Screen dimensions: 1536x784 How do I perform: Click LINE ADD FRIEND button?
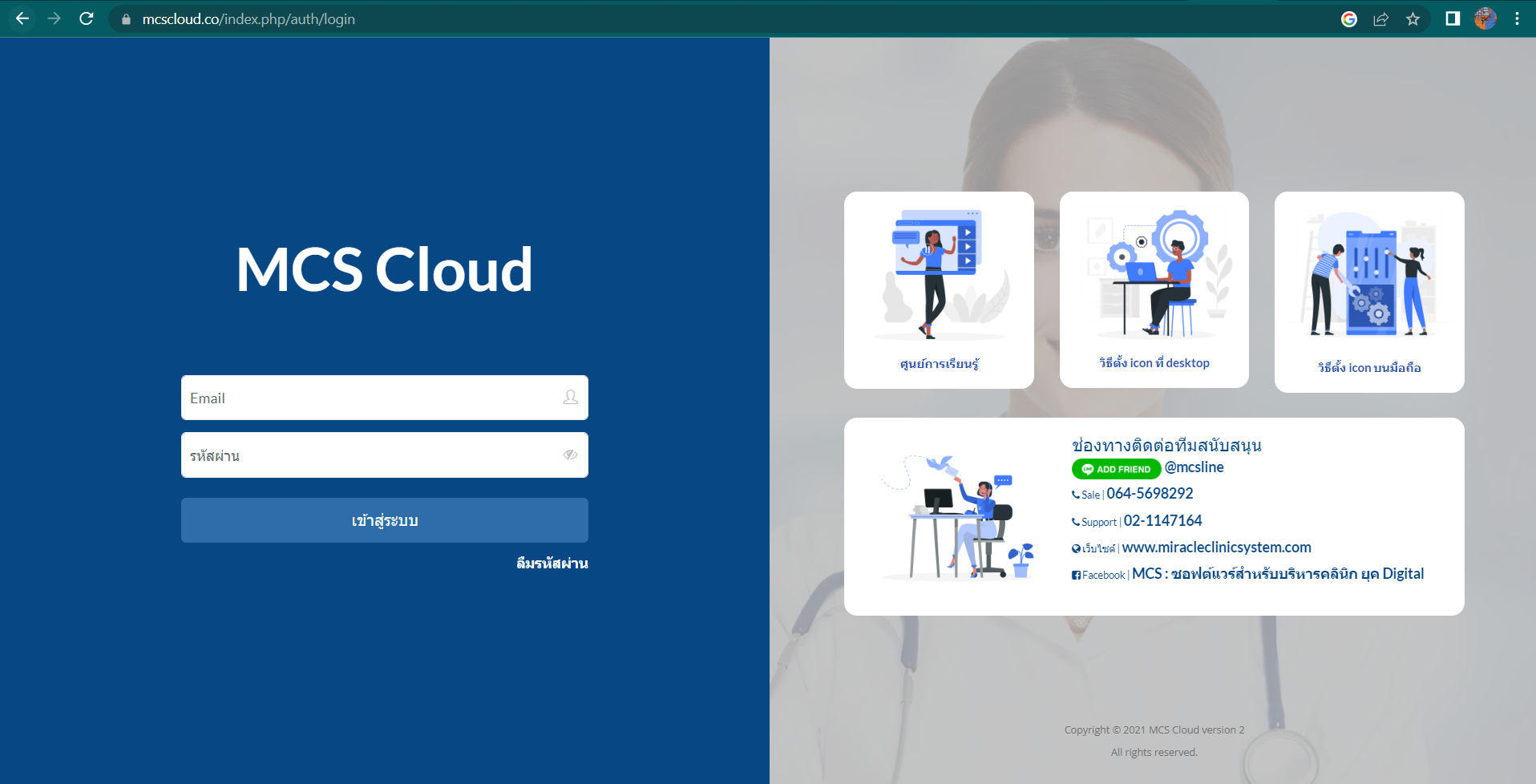pos(1116,469)
